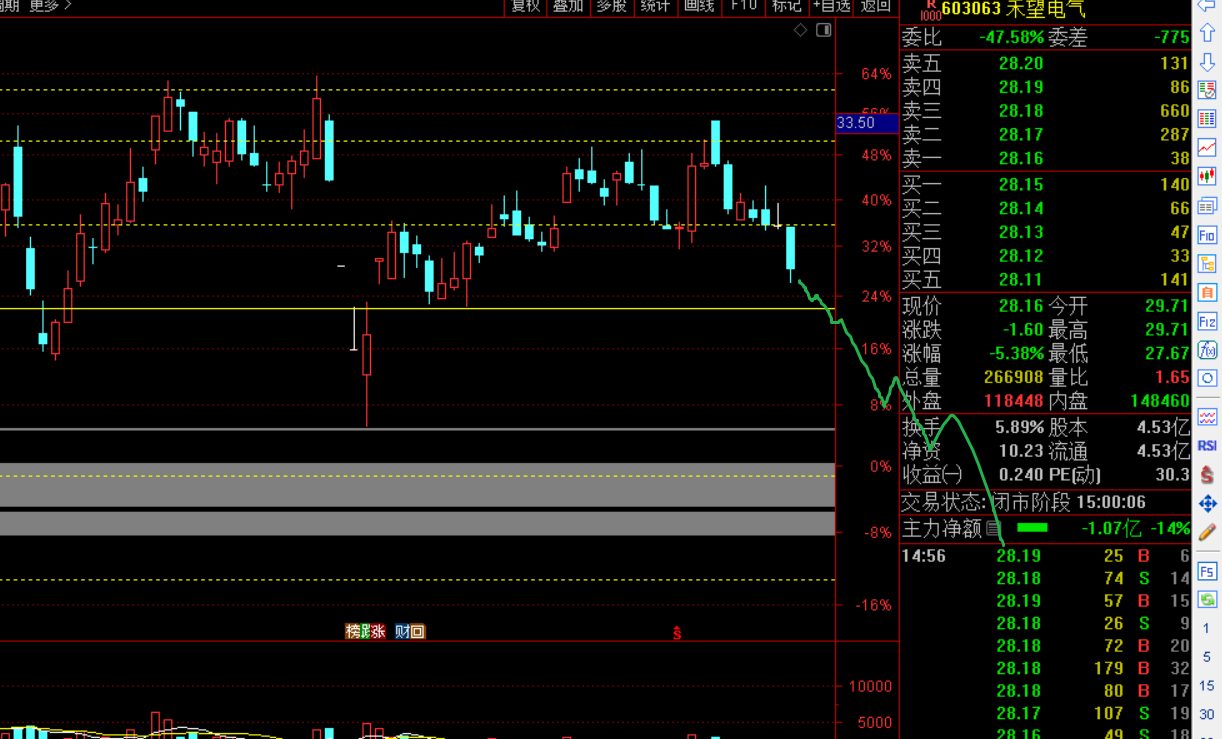The width and height of the screenshot is (1222, 739).
Task: Select the 1 minute period
Action: pyautogui.click(x=1207, y=629)
